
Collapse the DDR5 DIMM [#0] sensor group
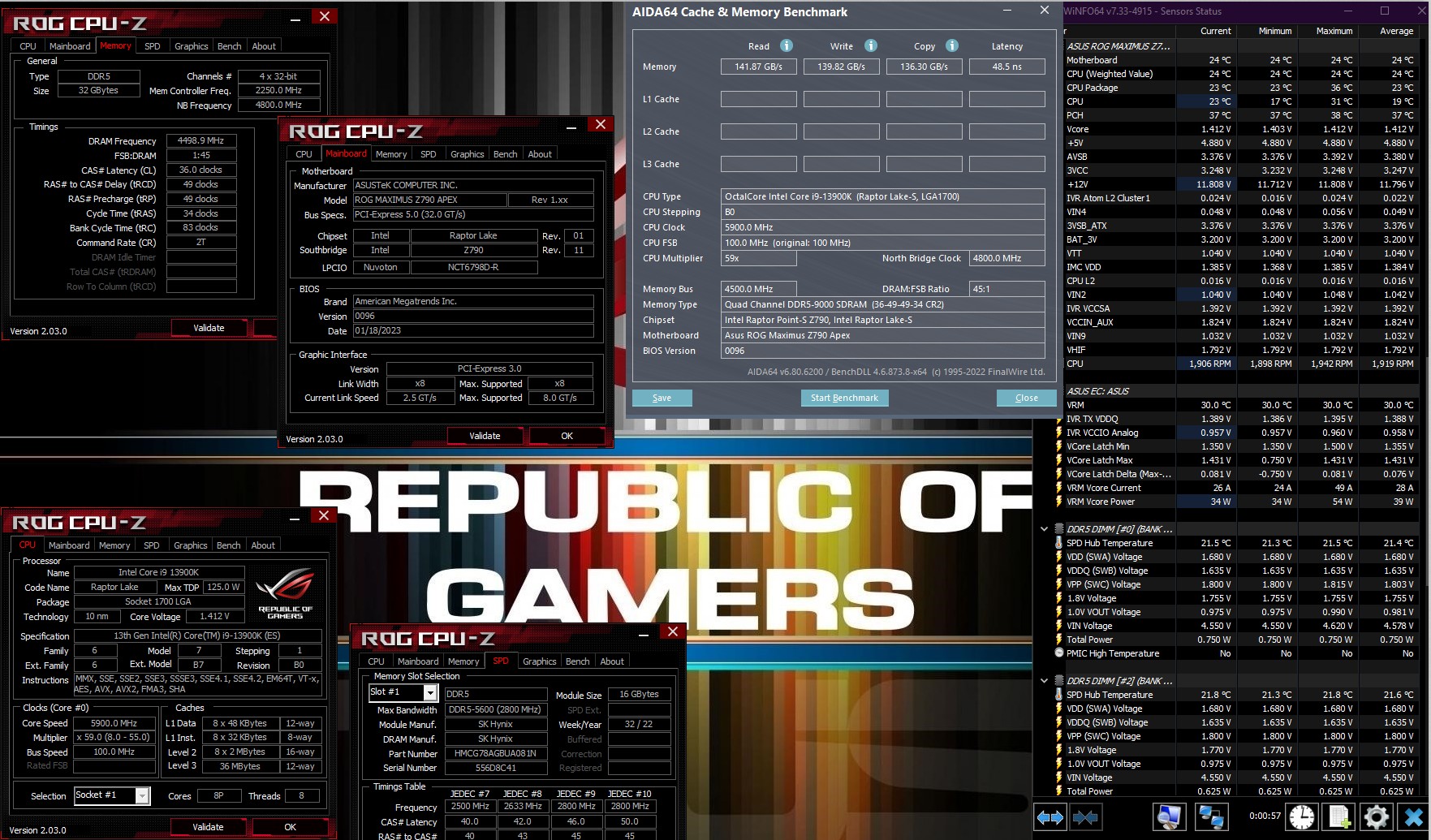(x=1044, y=529)
